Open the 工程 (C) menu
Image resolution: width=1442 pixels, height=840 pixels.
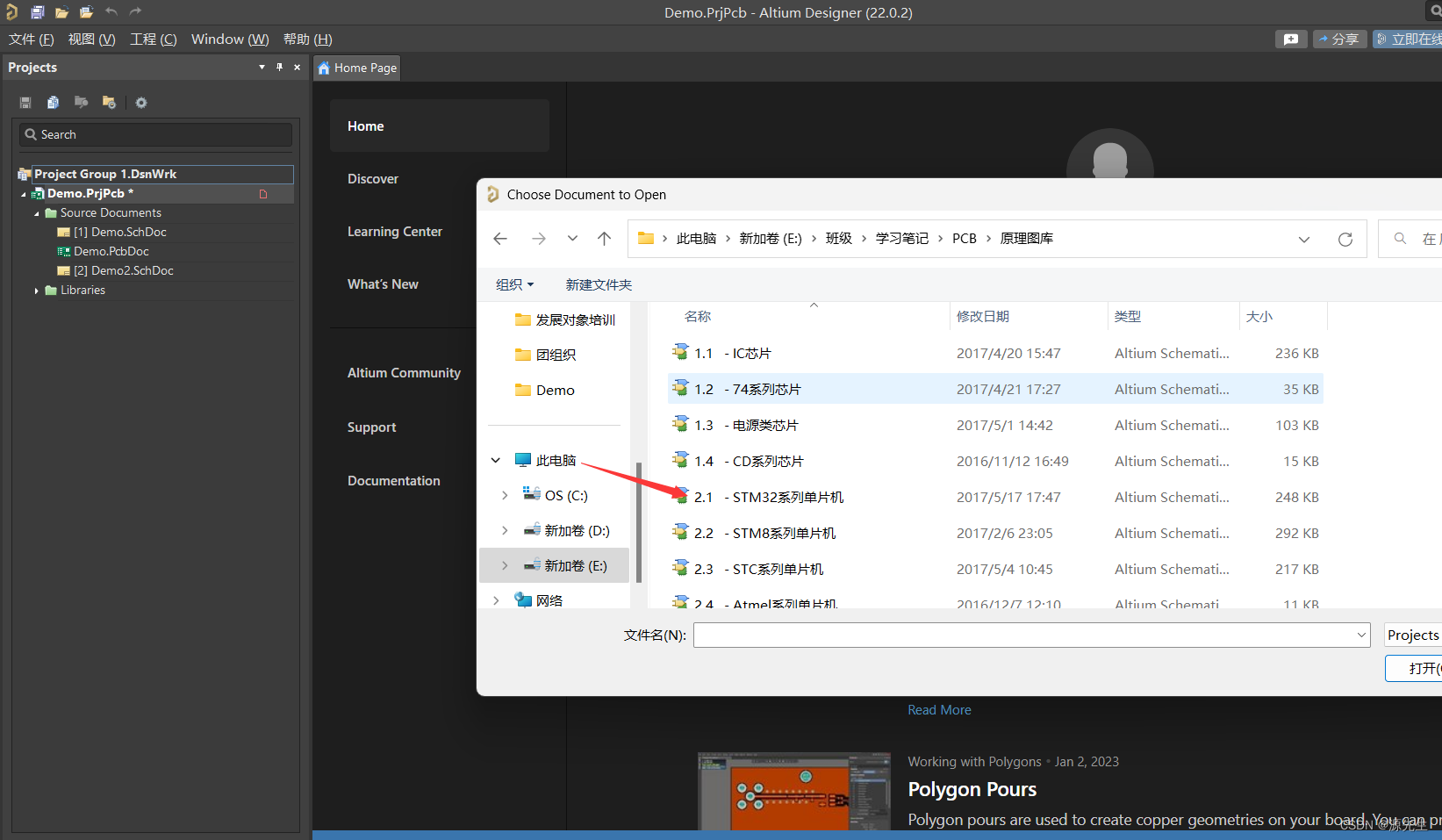point(154,39)
